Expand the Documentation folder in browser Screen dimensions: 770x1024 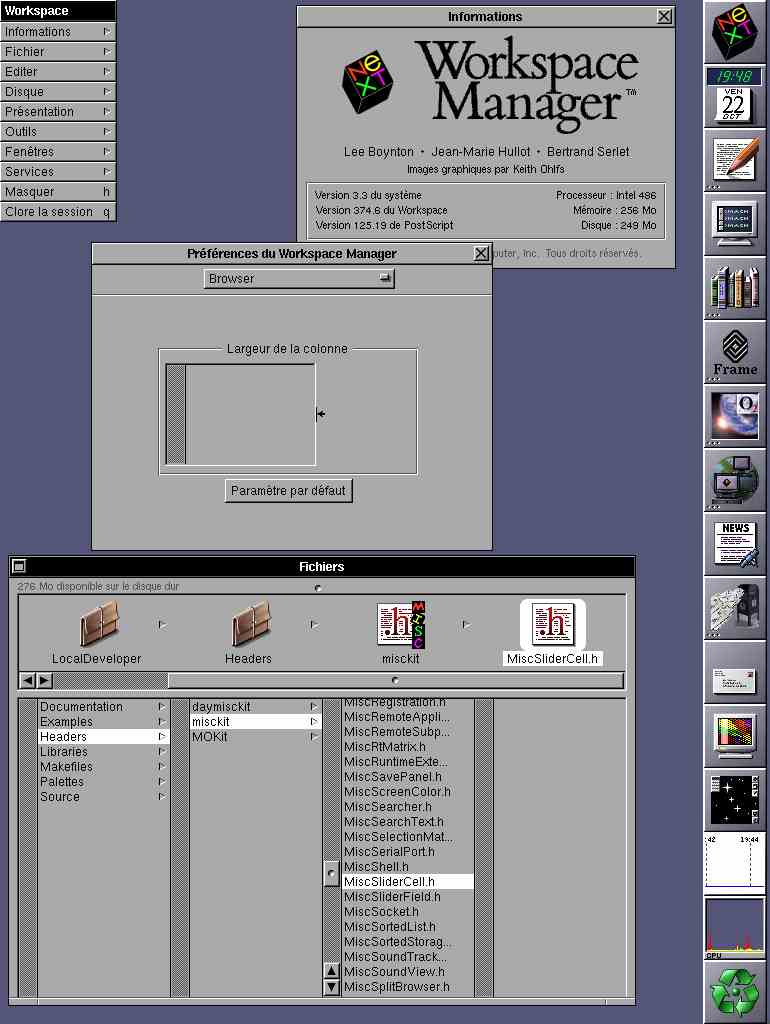tap(101, 707)
